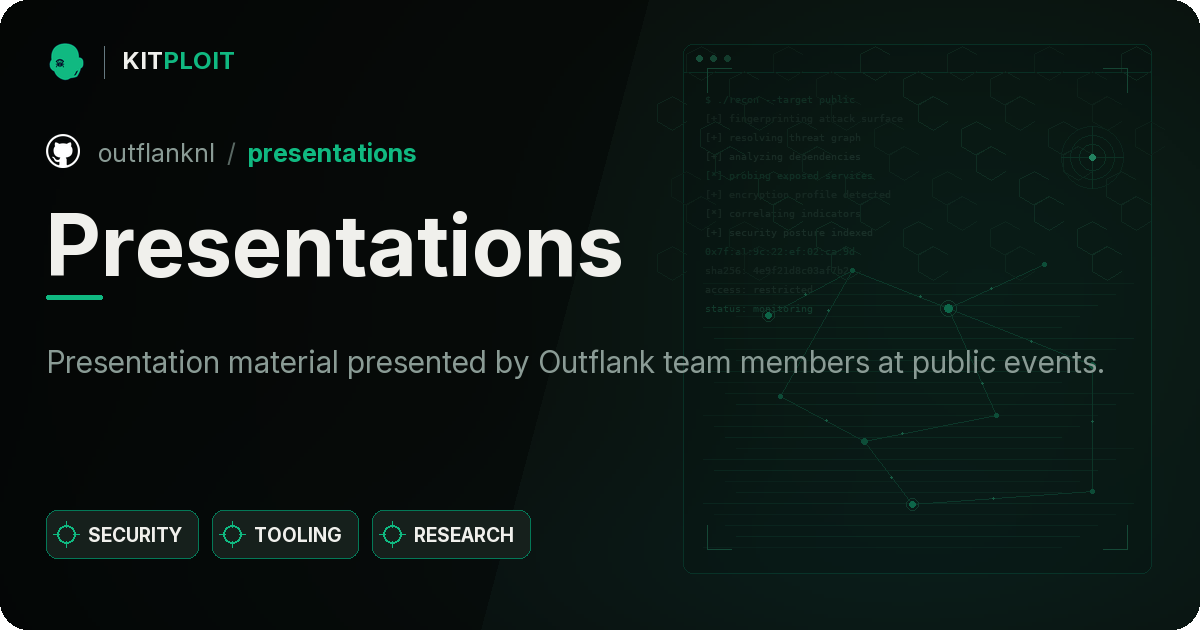Click the terminal line 'probing exposed services'

pos(789,176)
